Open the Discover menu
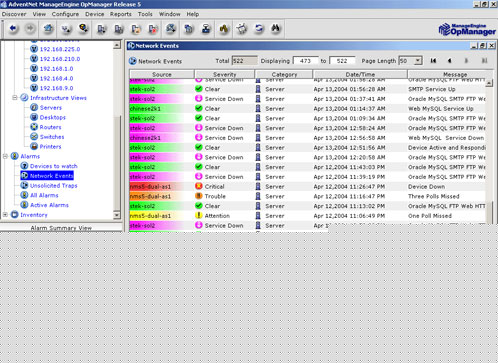This screenshot has height=363, width=498. point(14,14)
